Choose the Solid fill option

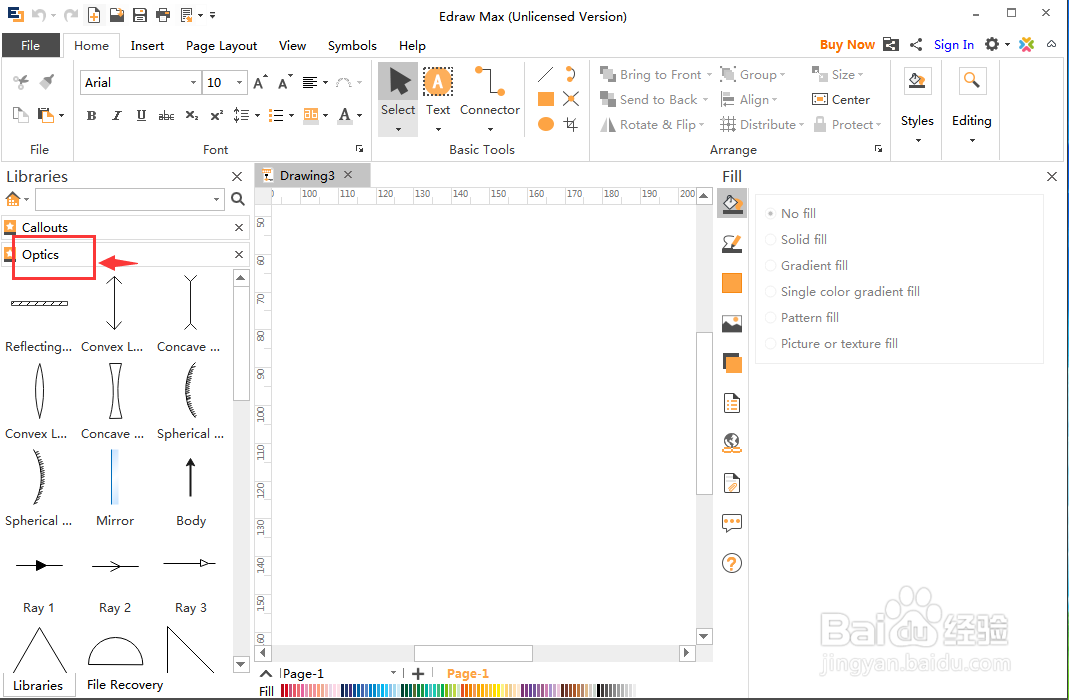point(796,239)
